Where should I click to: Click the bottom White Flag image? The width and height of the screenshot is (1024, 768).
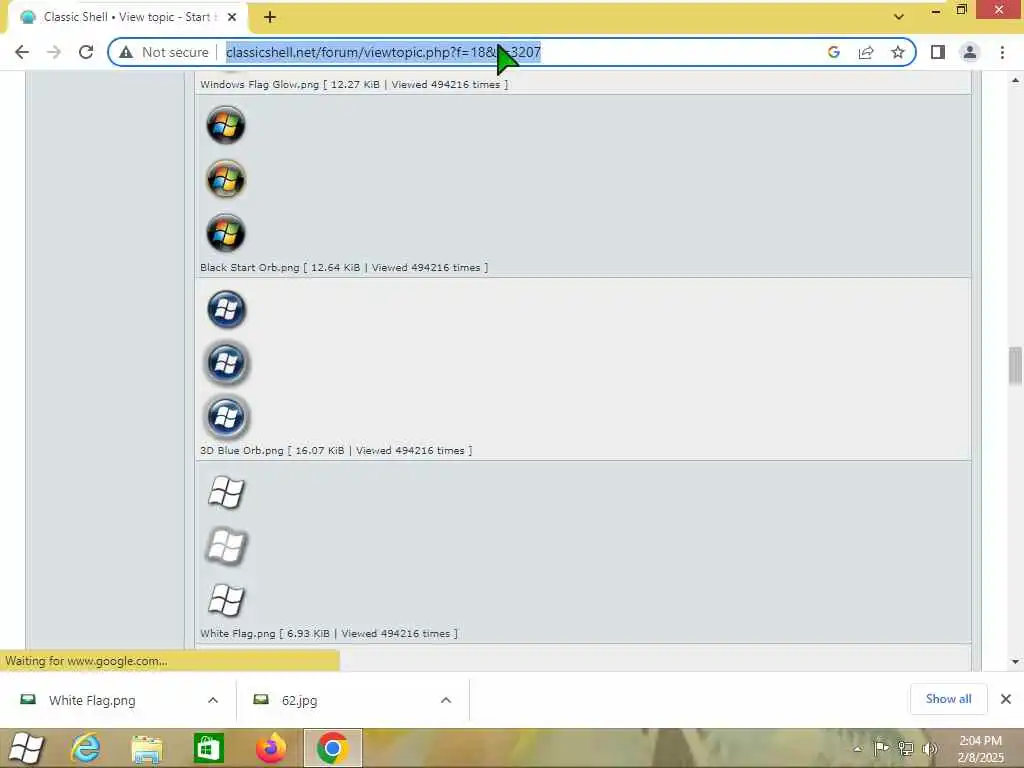coord(227,600)
